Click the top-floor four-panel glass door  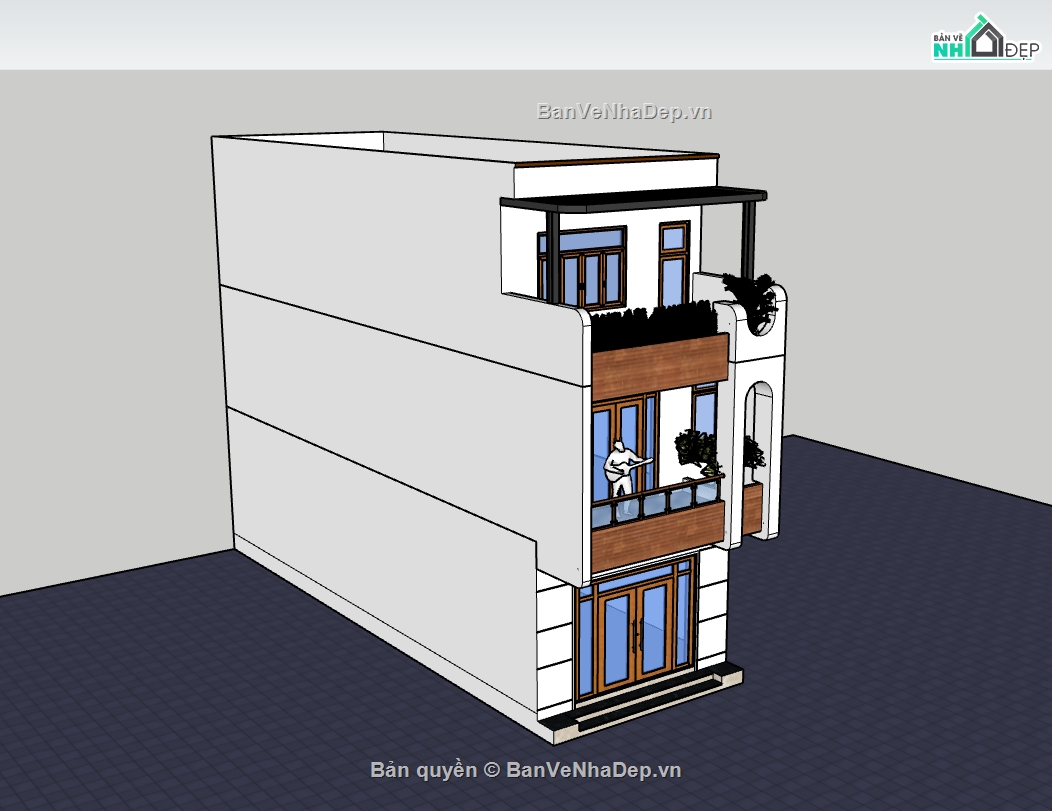click(x=586, y=275)
